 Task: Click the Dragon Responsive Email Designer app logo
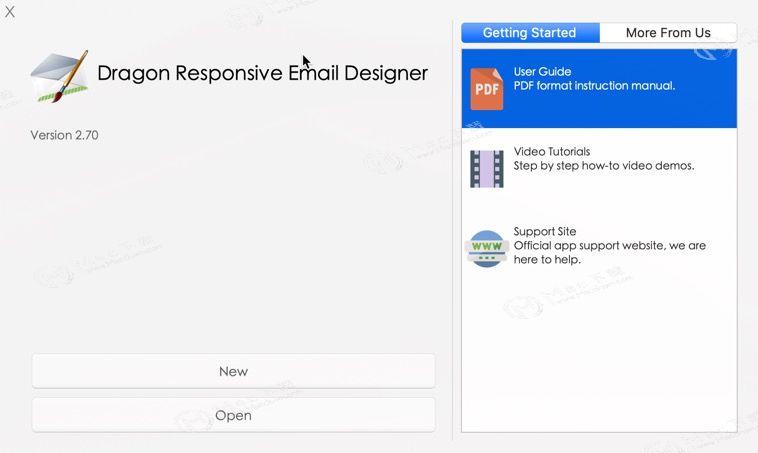[59, 76]
